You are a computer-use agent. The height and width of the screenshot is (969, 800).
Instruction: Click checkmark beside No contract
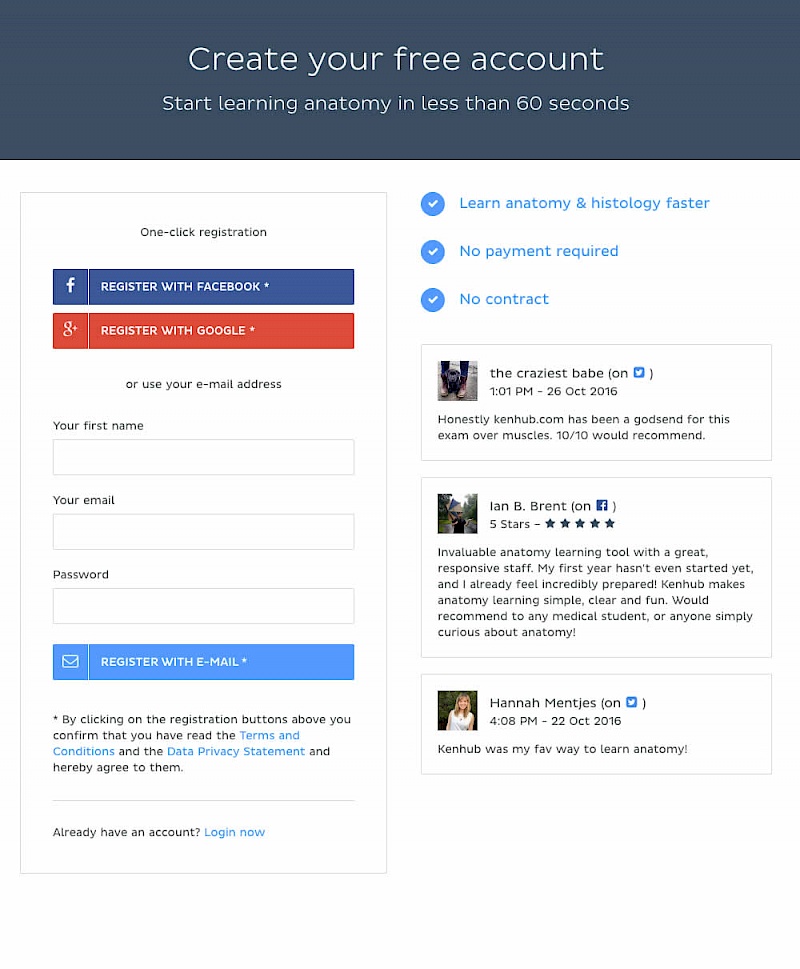pos(433,300)
